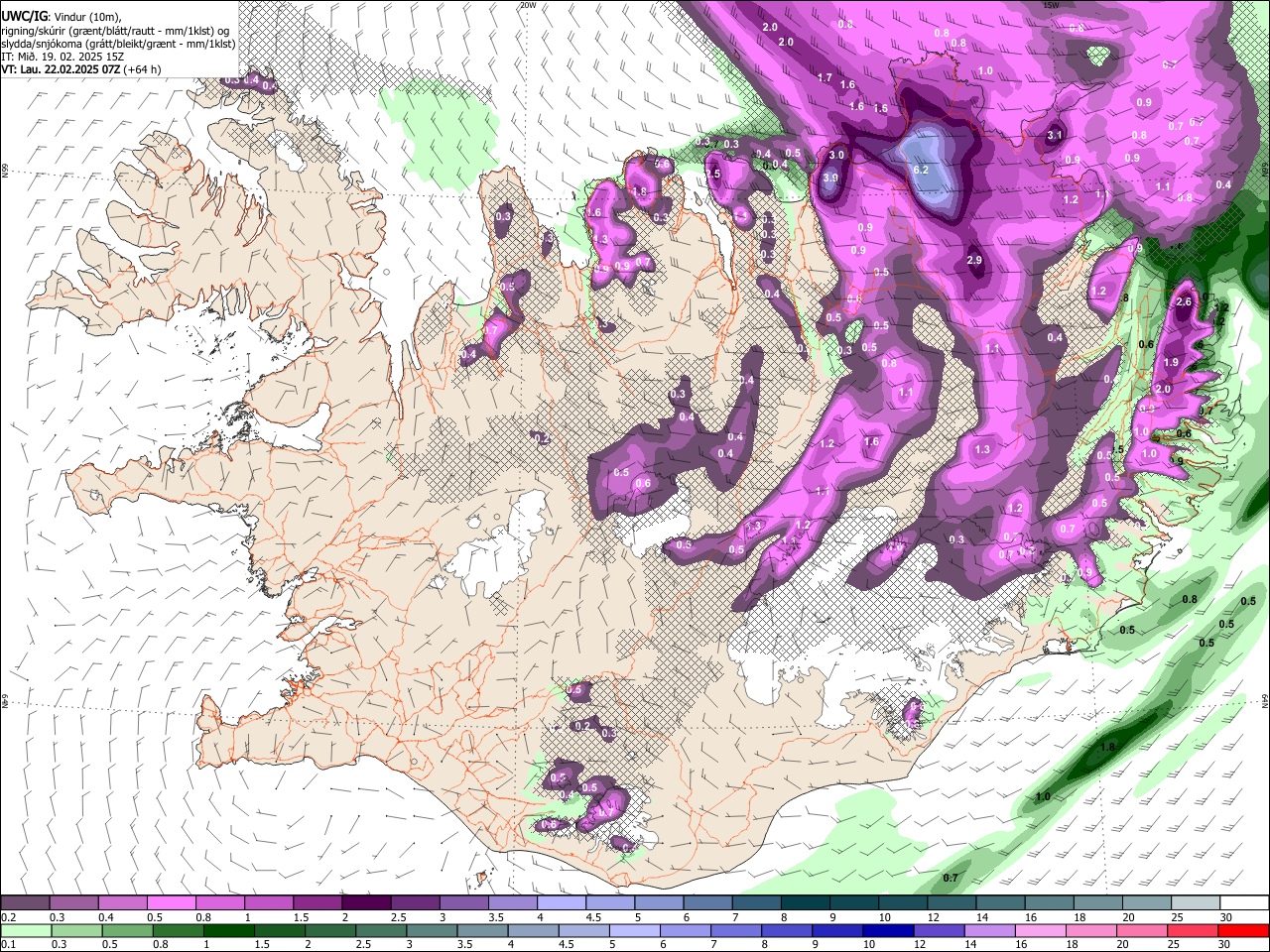1270x952 pixels.
Task: Click the 'slydda/snjókoma' legend description line
Action: [118, 44]
